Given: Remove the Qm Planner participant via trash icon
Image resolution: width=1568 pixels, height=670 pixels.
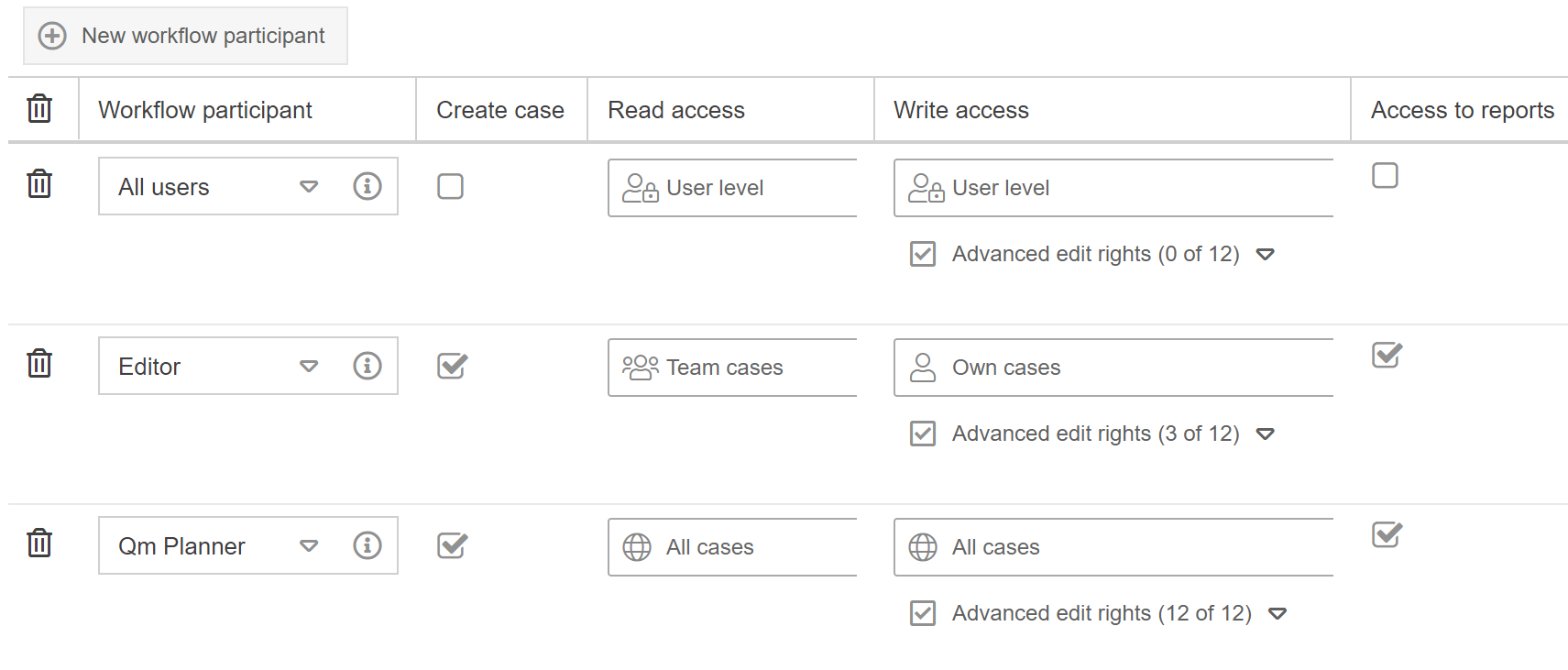Looking at the screenshot, I should pyautogui.click(x=39, y=544).
